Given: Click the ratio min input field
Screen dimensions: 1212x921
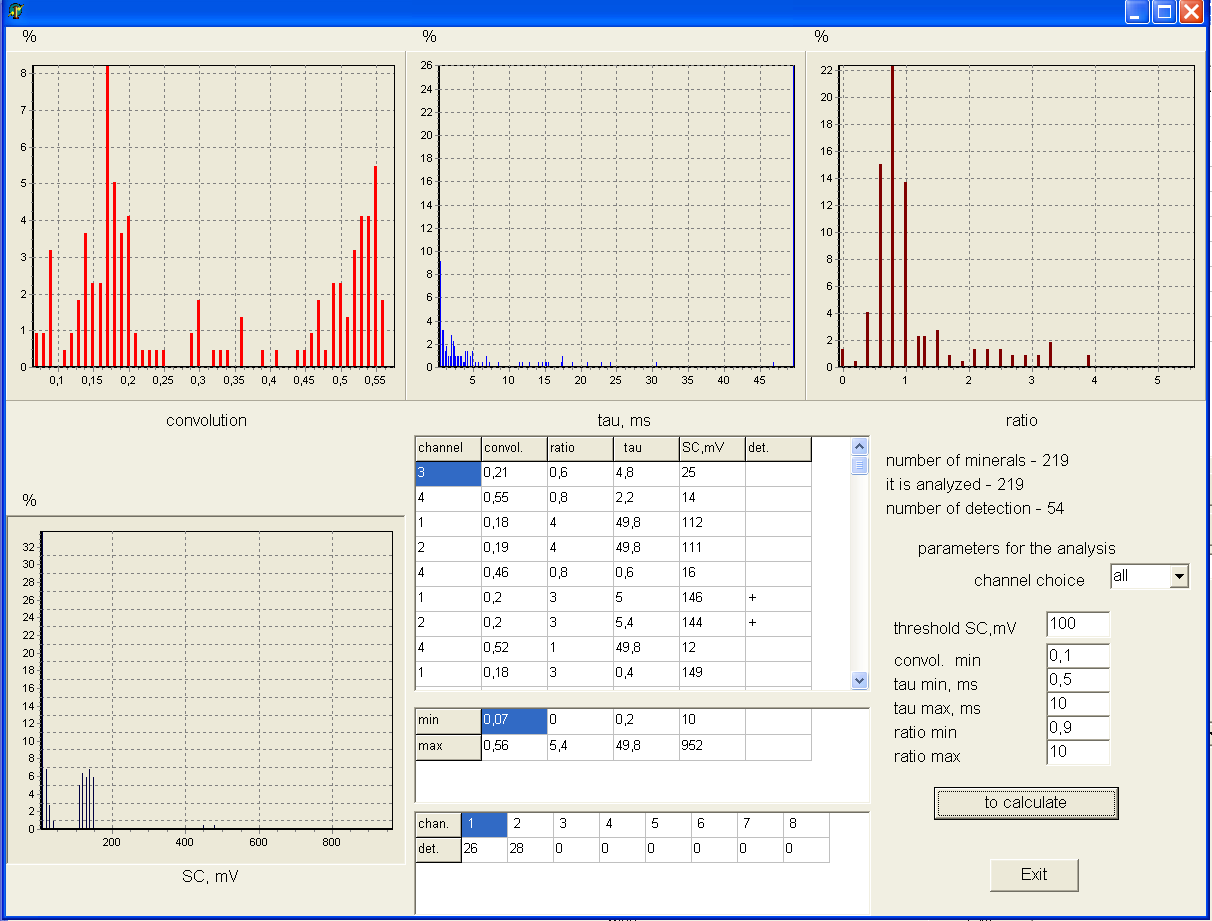Looking at the screenshot, I should tap(1077, 728).
